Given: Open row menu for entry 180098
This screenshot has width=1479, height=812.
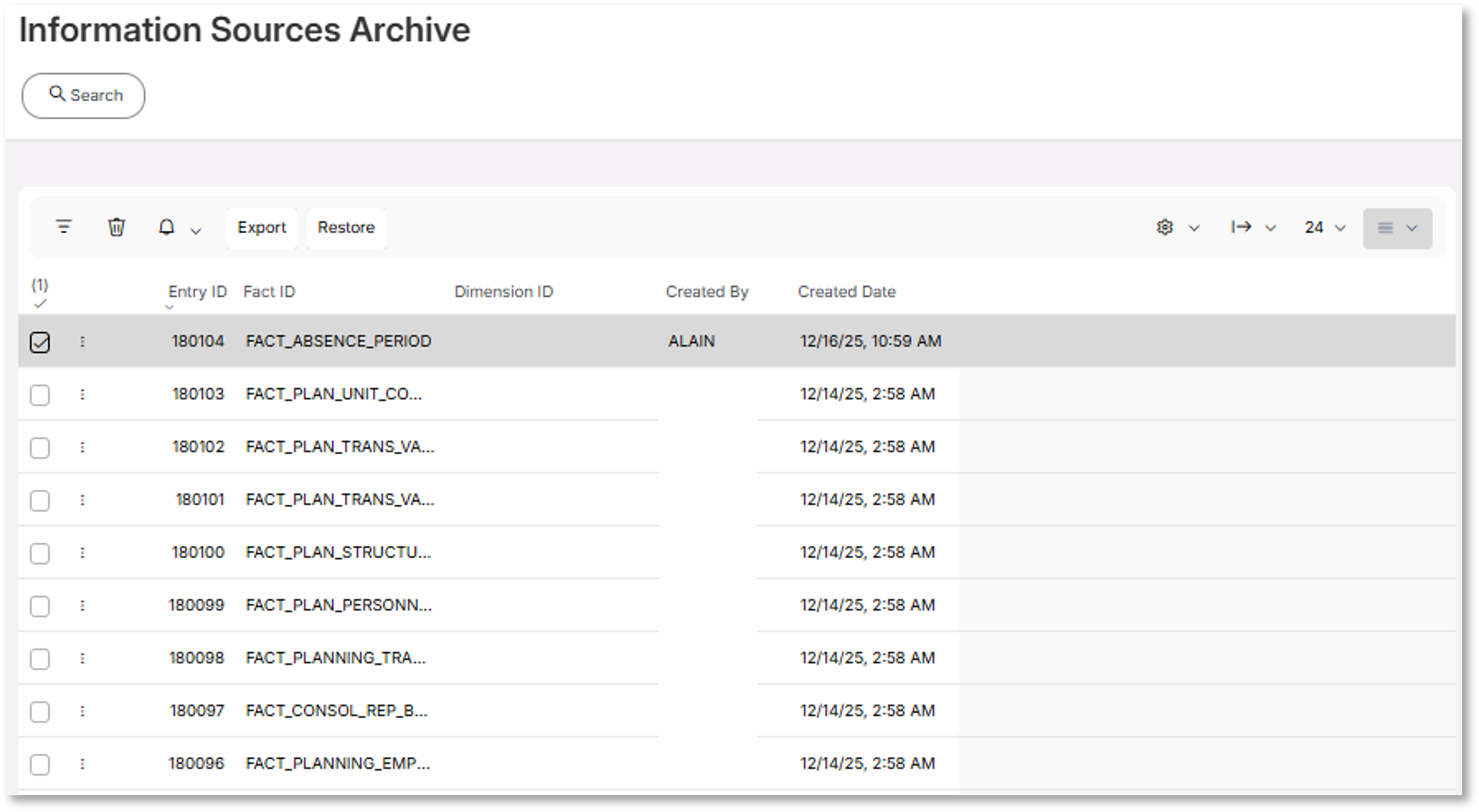Looking at the screenshot, I should 82,659.
